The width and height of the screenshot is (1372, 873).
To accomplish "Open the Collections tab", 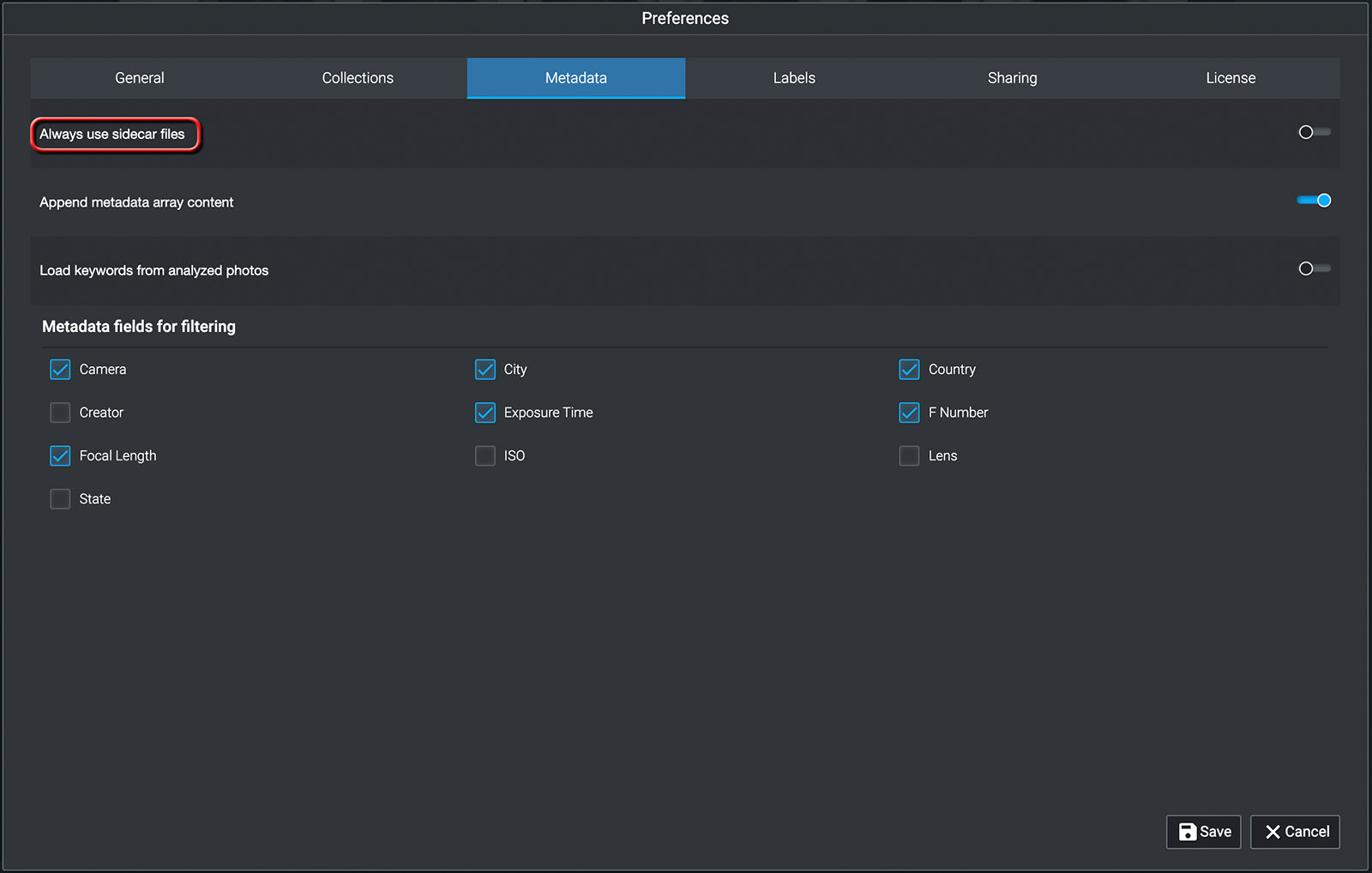I will [x=358, y=78].
